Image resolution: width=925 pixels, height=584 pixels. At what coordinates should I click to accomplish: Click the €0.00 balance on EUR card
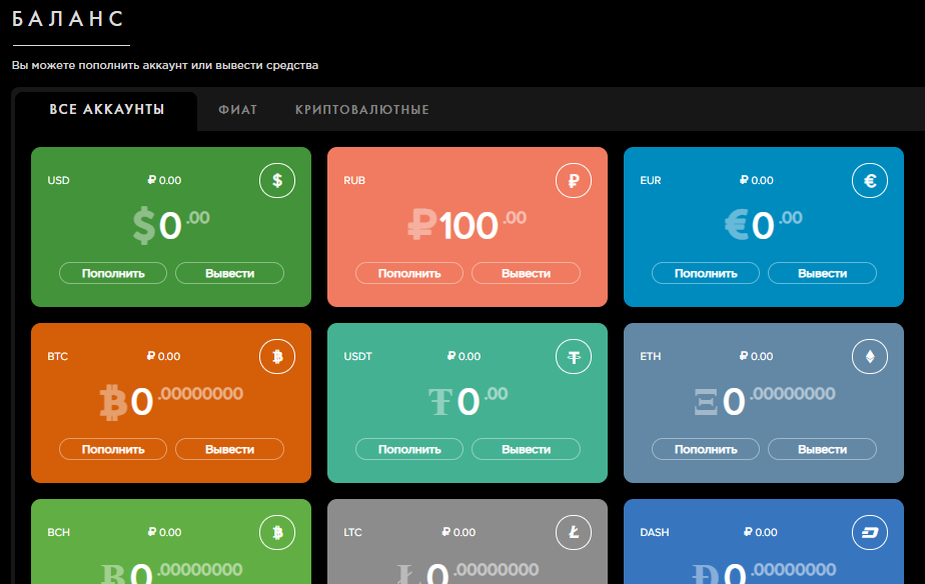(x=763, y=225)
